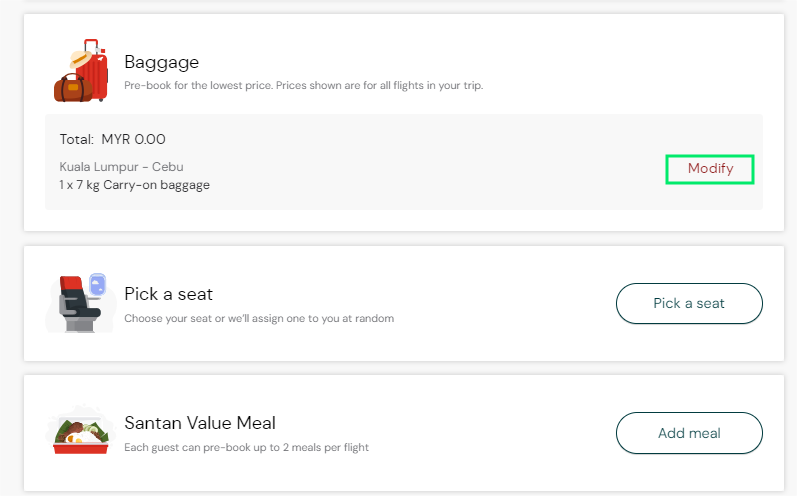Click the pre-book lowest price description
Image resolution: width=797 pixels, height=496 pixels.
click(303, 86)
